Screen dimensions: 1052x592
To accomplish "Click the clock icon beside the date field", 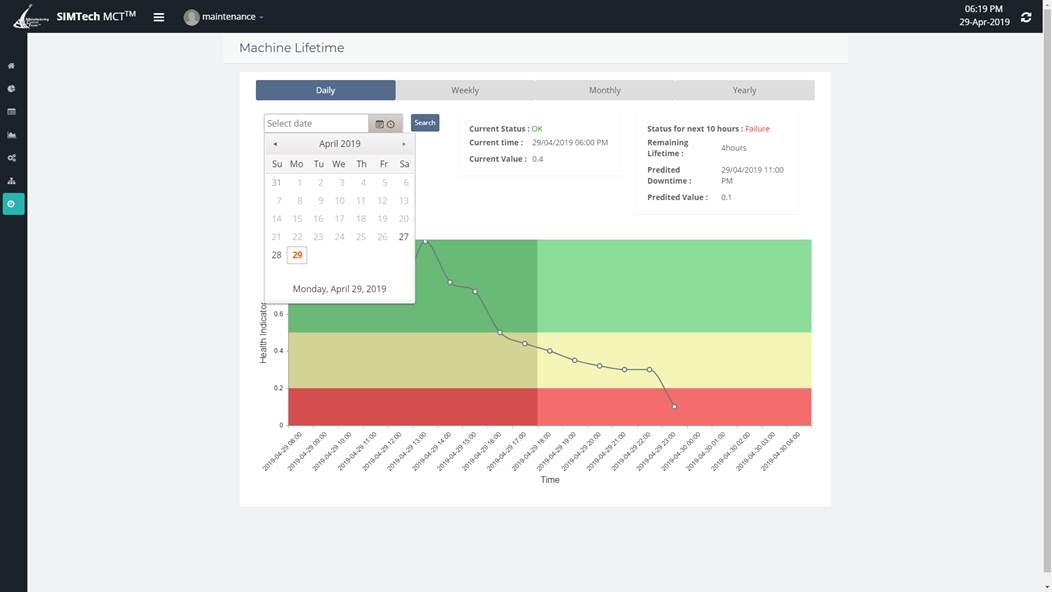I will [390, 124].
